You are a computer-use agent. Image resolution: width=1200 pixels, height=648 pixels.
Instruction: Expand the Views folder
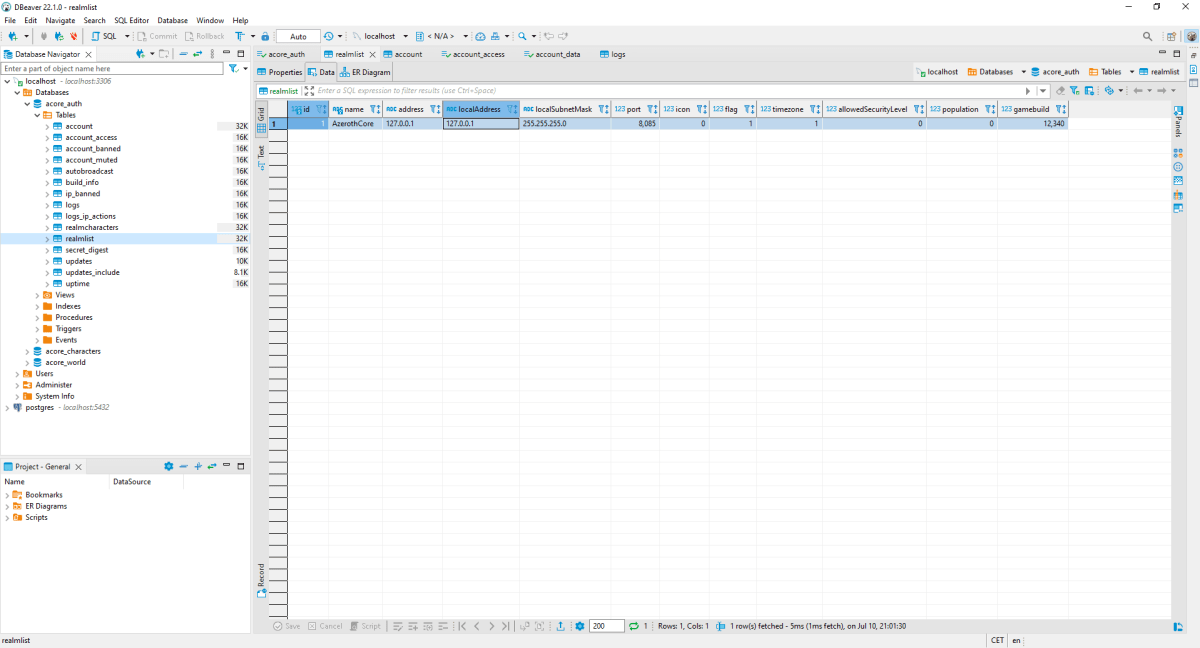[x=38, y=295]
